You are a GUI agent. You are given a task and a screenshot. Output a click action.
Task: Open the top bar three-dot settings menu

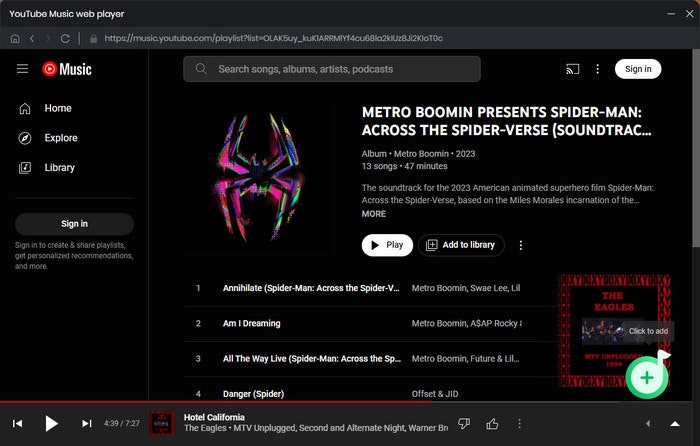click(x=597, y=69)
